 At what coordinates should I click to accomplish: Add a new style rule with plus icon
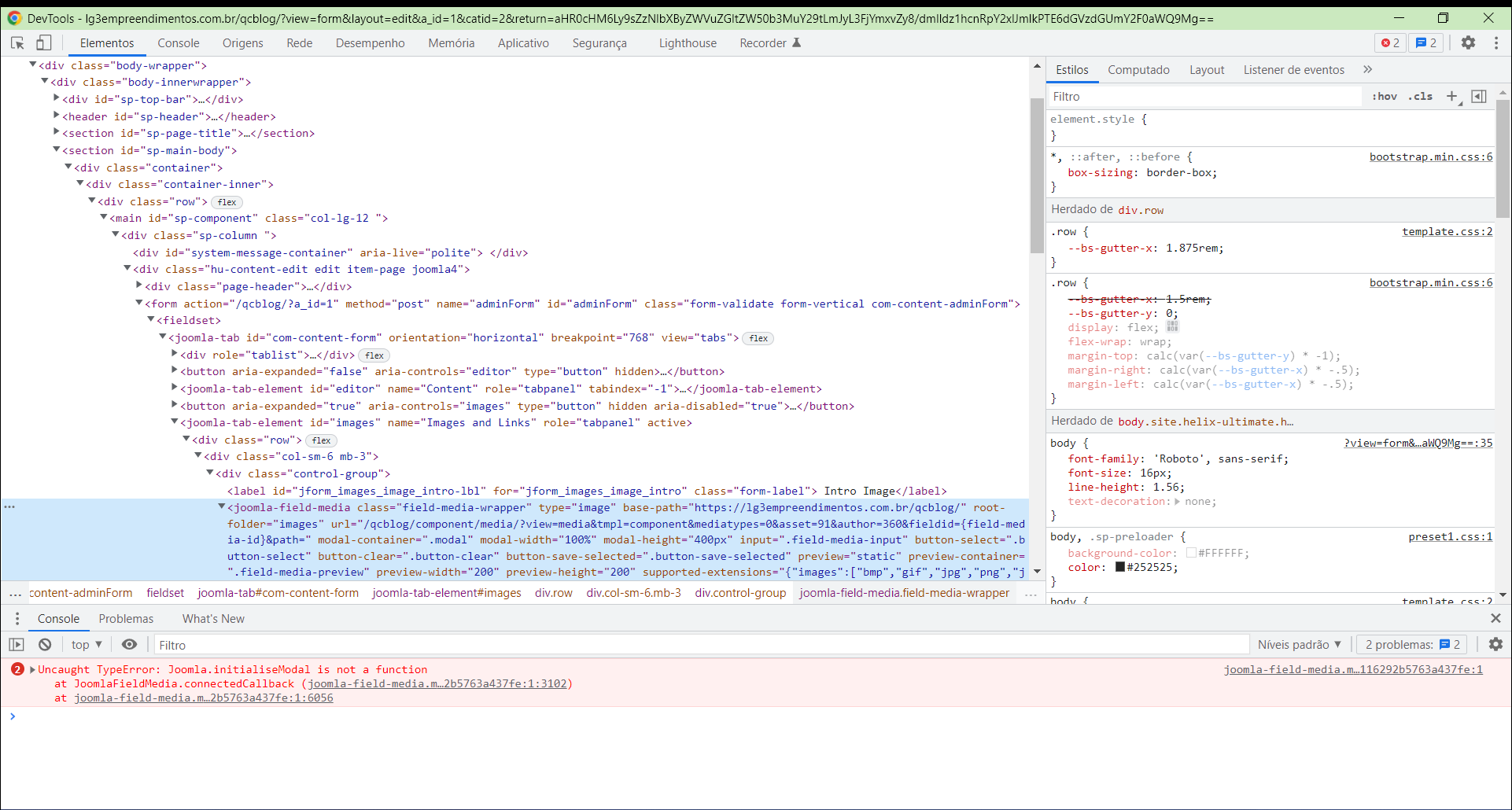pyautogui.click(x=1451, y=96)
